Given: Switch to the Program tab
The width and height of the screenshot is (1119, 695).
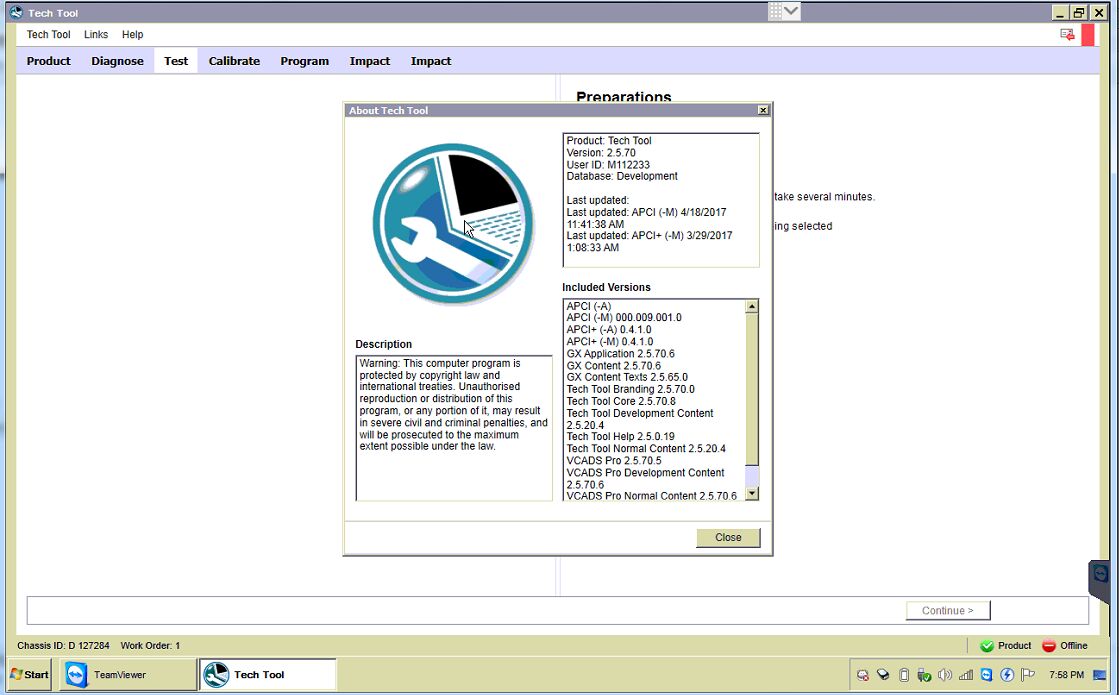Looking at the screenshot, I should click(x=305, y=61).
